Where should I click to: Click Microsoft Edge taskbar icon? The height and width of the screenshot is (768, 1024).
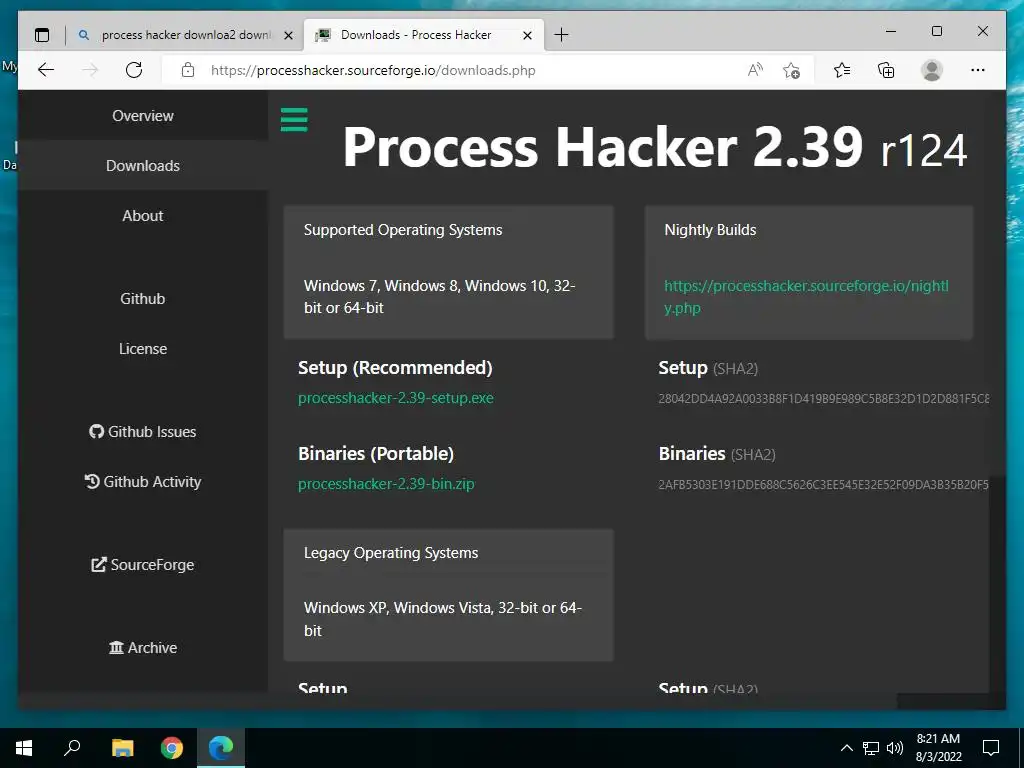221,748
